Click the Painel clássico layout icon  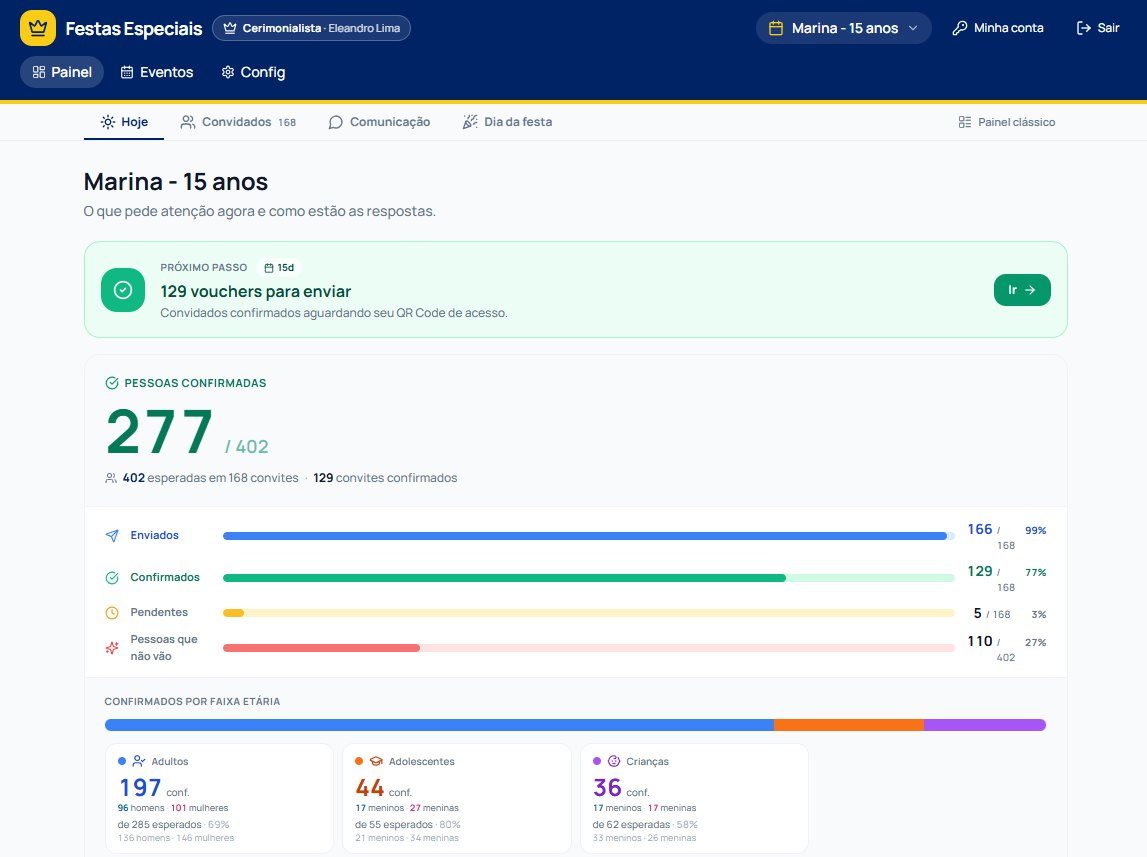coord(965,122)
